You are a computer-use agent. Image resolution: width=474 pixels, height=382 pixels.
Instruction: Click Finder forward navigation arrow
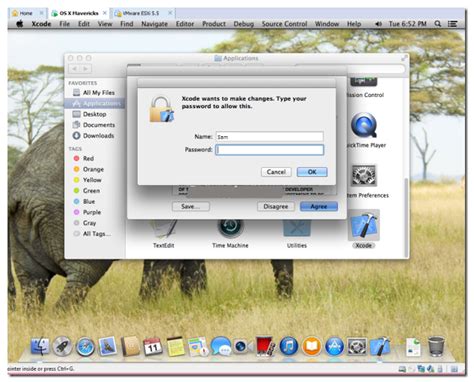[85, 69]
